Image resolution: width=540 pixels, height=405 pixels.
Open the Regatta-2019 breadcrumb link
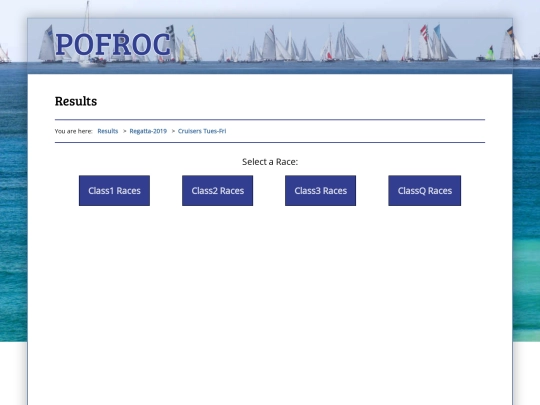point(148,131)
